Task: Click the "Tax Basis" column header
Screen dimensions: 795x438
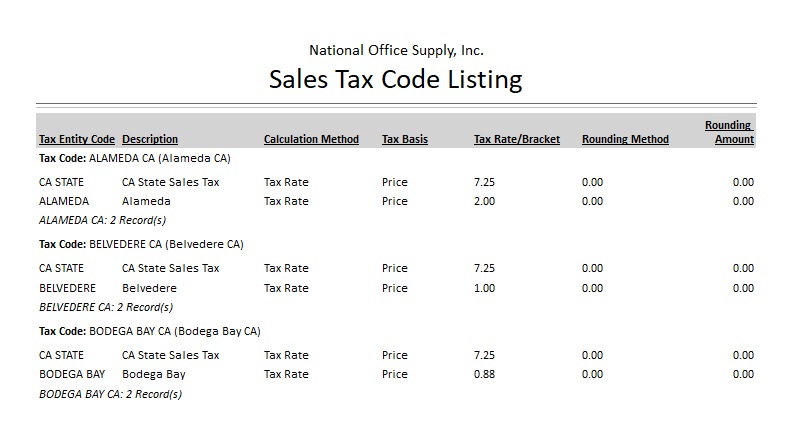Action: (404, 139)
